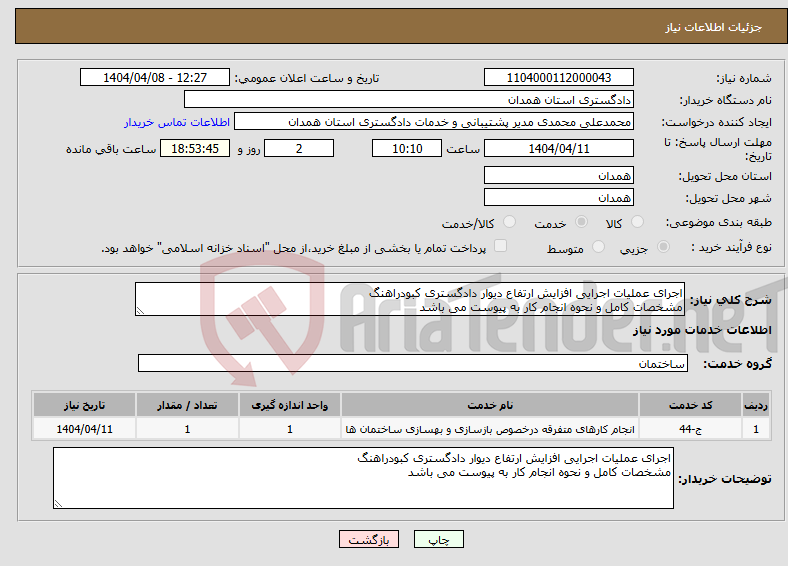
Task: Select the کالا/خدمت radio button
Action: 510,222
